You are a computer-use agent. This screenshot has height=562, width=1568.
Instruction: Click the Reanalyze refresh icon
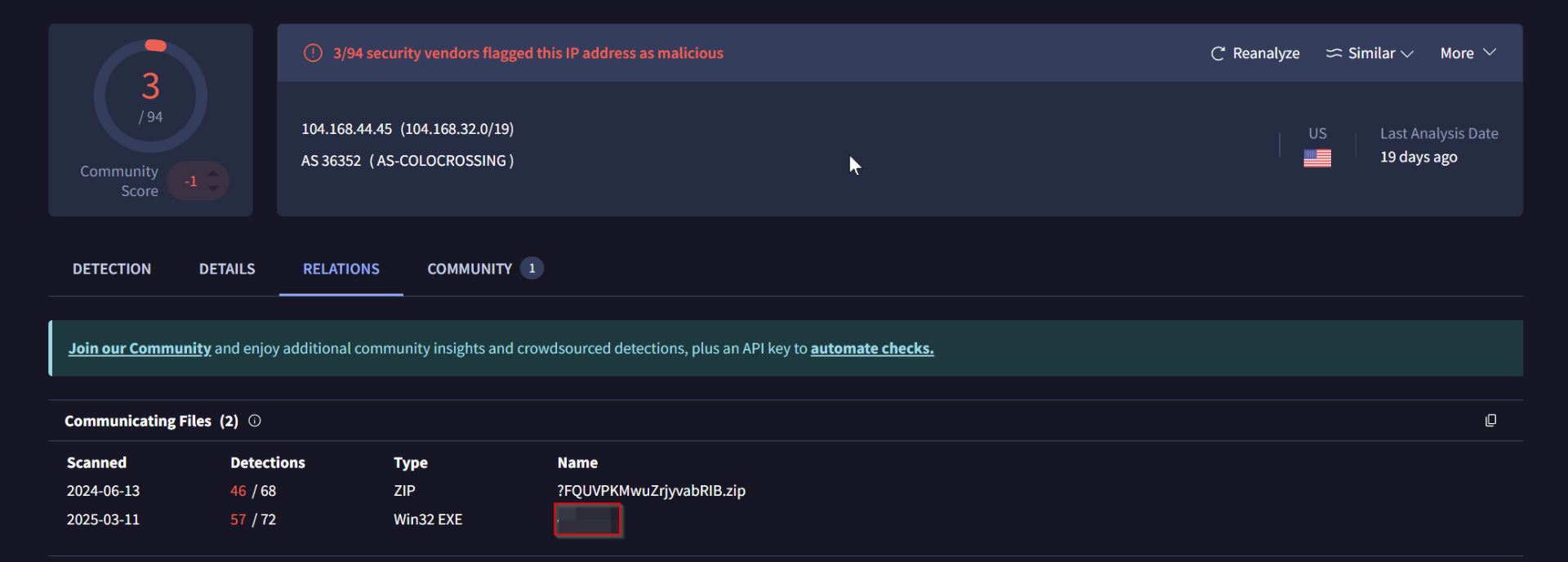1218,53
